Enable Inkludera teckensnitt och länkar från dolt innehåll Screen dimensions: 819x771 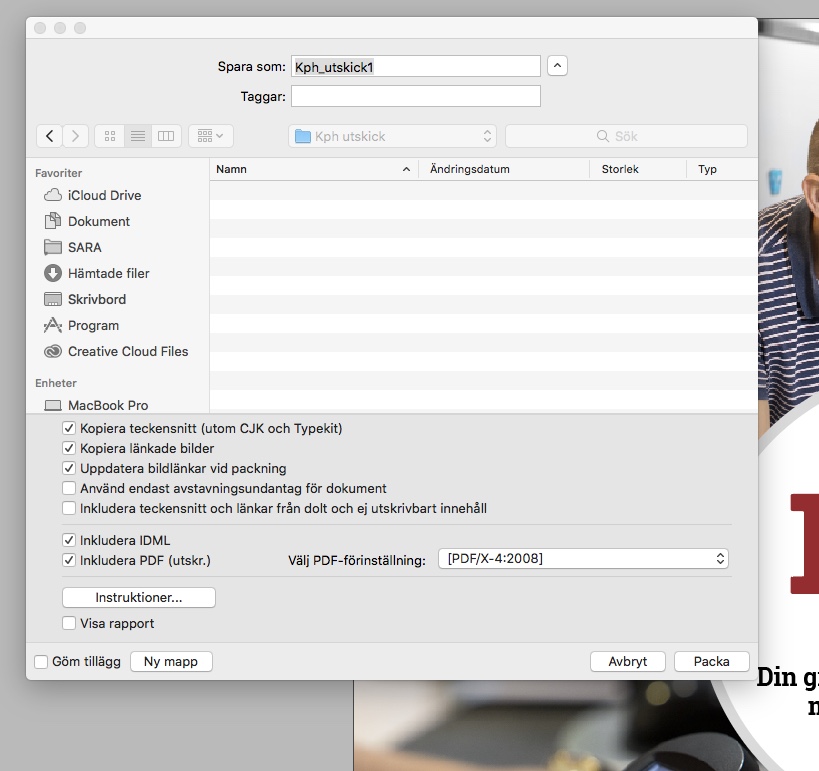click(x=69, y=508)
